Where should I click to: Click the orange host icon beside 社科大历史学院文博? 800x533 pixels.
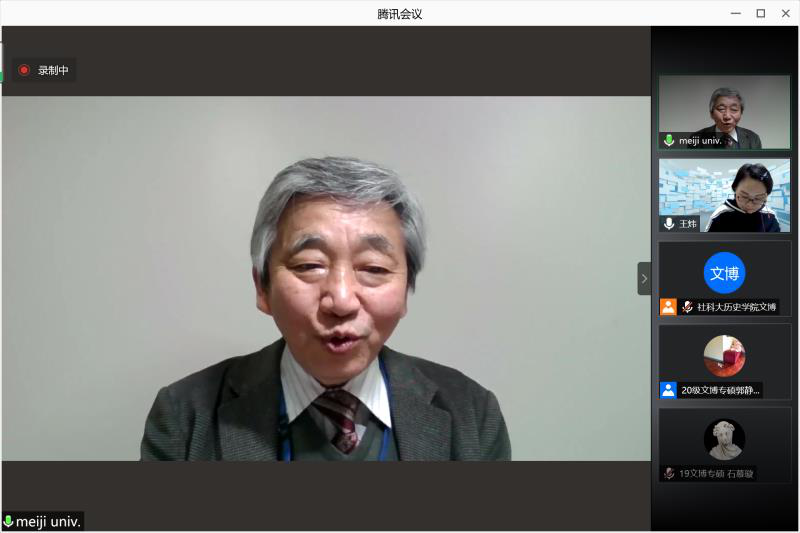point(668,307)
